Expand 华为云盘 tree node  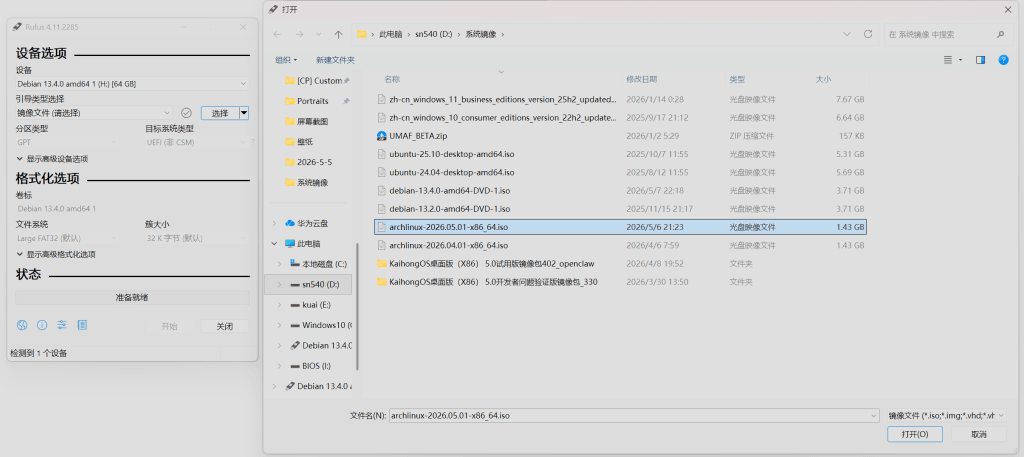(274, 223)
